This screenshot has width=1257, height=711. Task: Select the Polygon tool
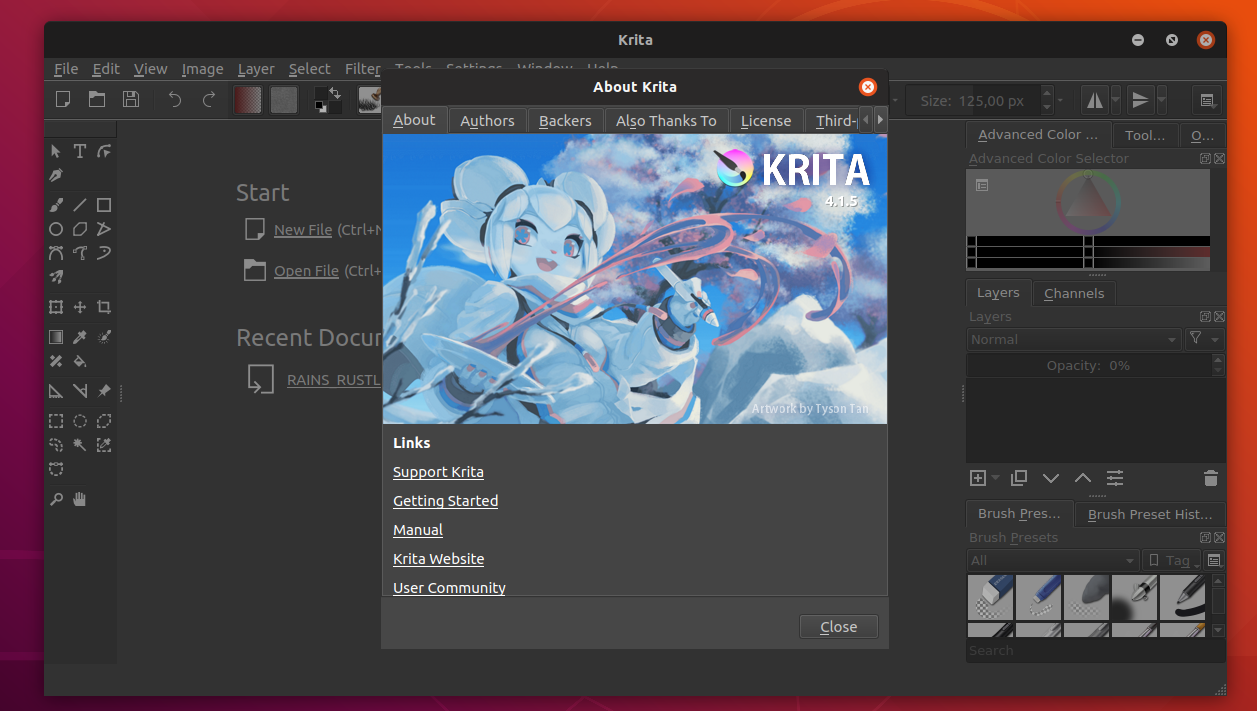[x=80, y=229]
